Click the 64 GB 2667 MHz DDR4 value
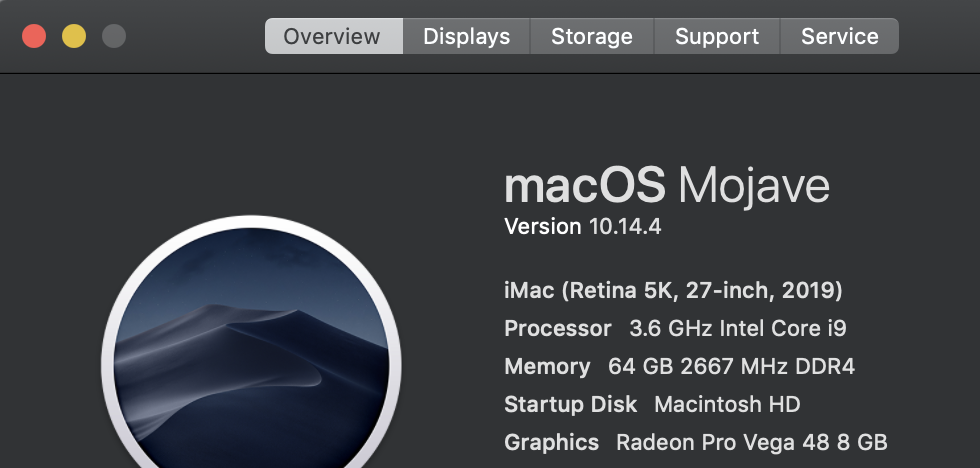This screenshot has height=468, width=980. (731, 366)
